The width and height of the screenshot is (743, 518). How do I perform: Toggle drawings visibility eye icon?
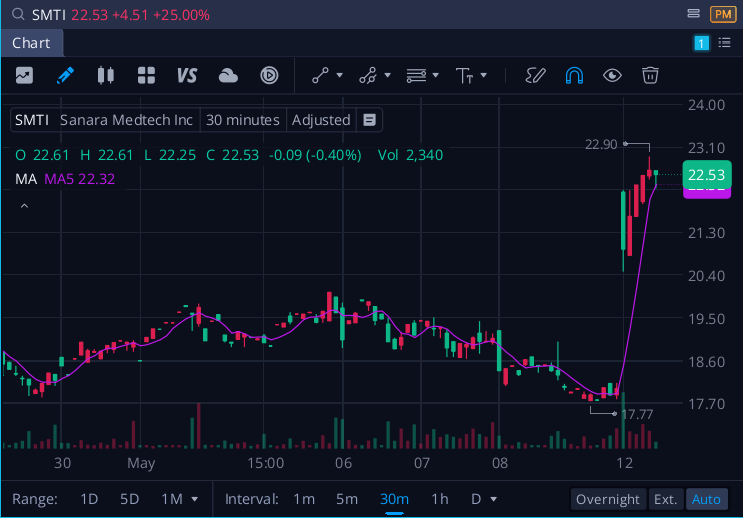point(612,75)
